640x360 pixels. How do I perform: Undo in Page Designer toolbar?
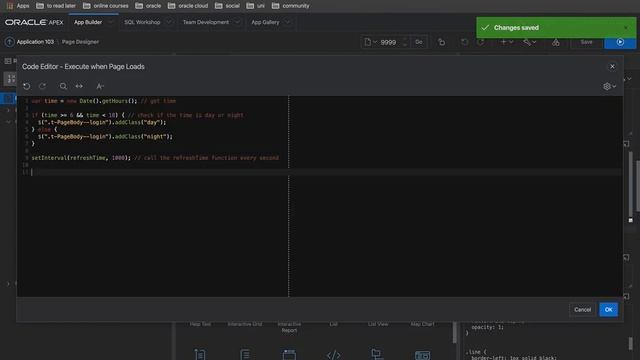point(464,42)
